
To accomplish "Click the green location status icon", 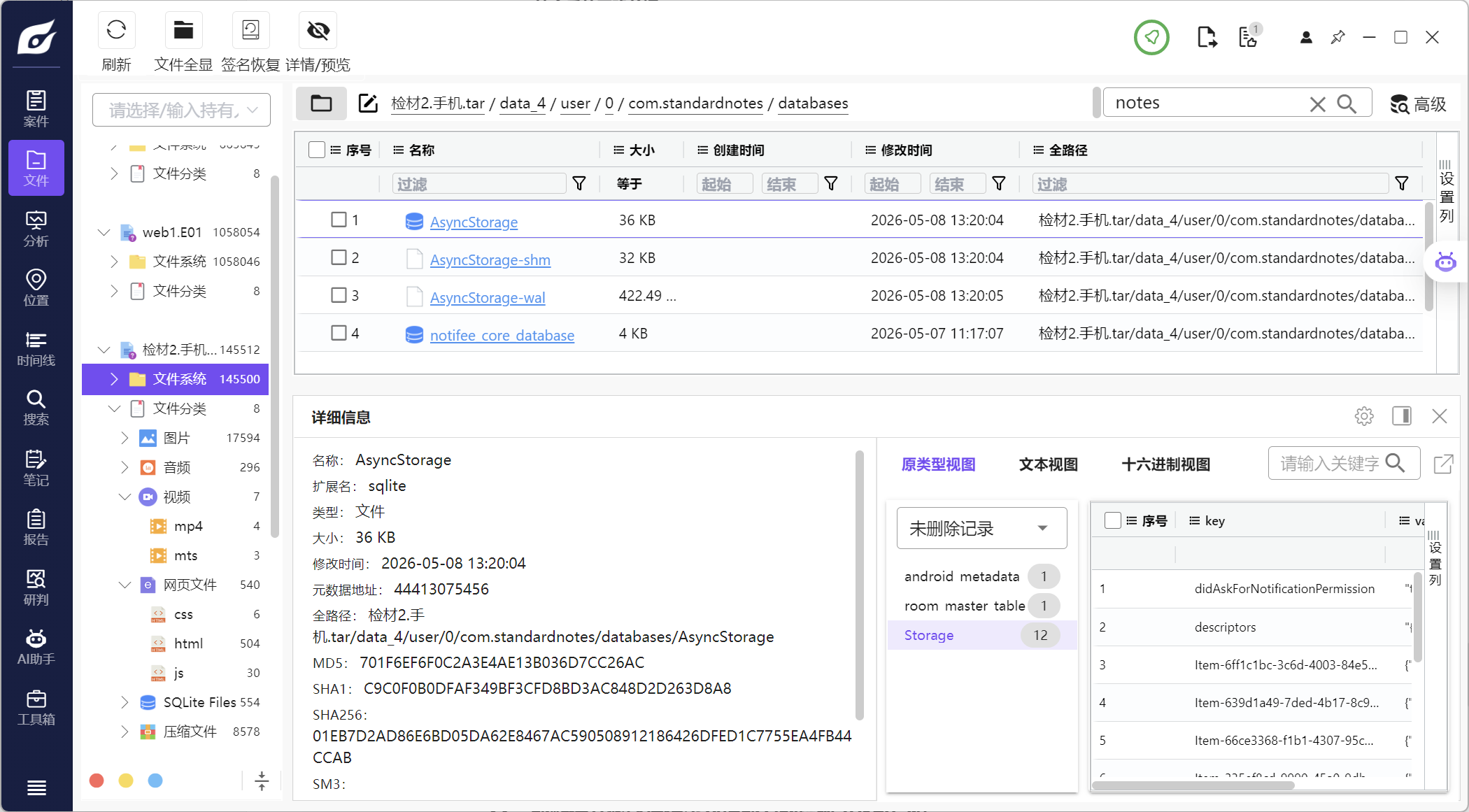I will click(x=1151, y=37).
